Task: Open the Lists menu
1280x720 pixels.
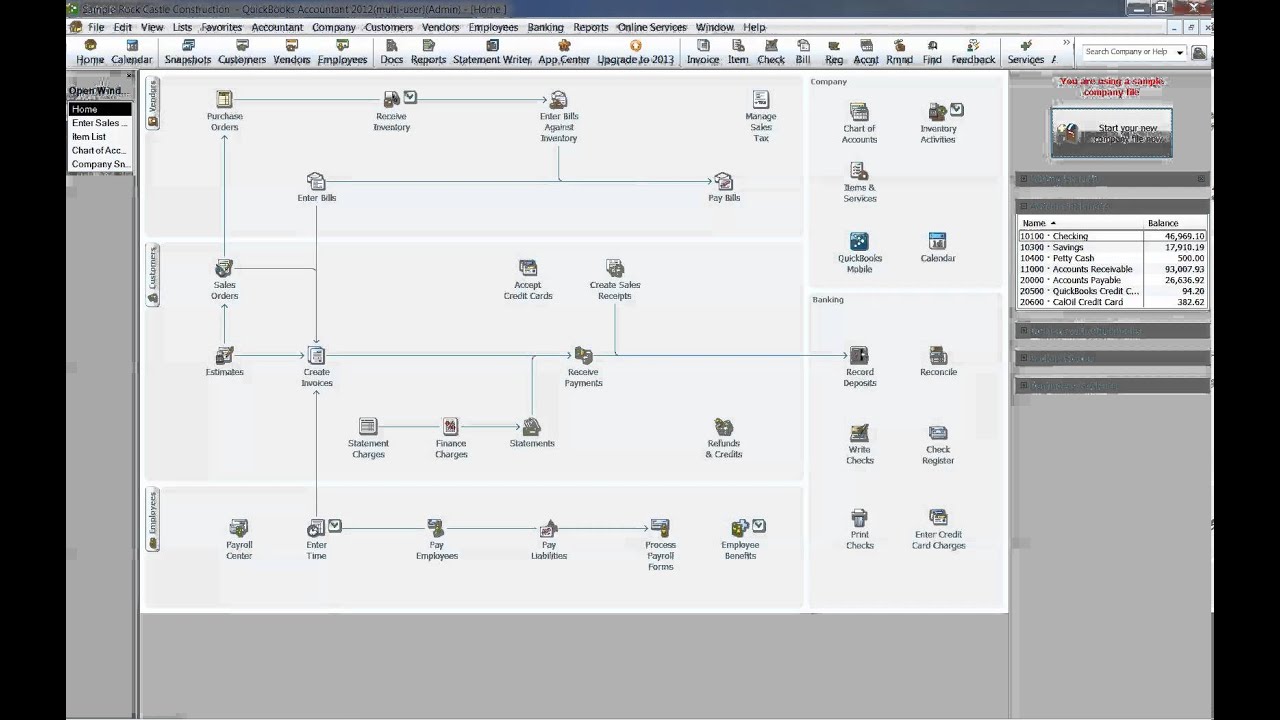Action: (182, 27)
